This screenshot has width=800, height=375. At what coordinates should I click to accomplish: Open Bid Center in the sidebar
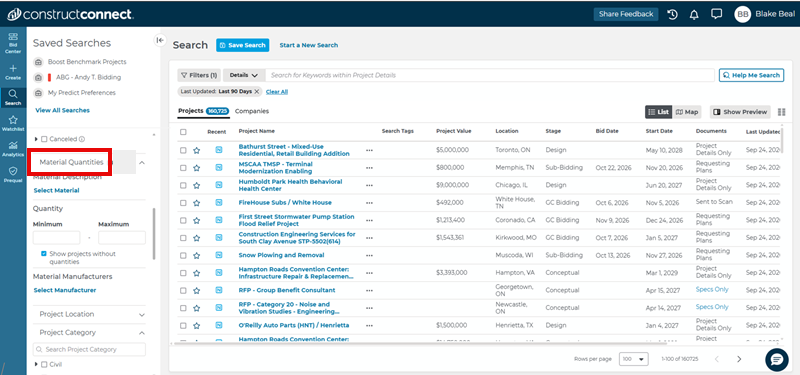(x=13, y=43)
